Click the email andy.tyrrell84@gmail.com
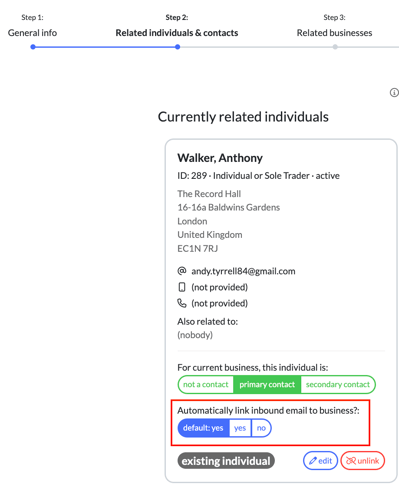The height and width of the screenshot is (497, 399). click(x=243, y=271)
